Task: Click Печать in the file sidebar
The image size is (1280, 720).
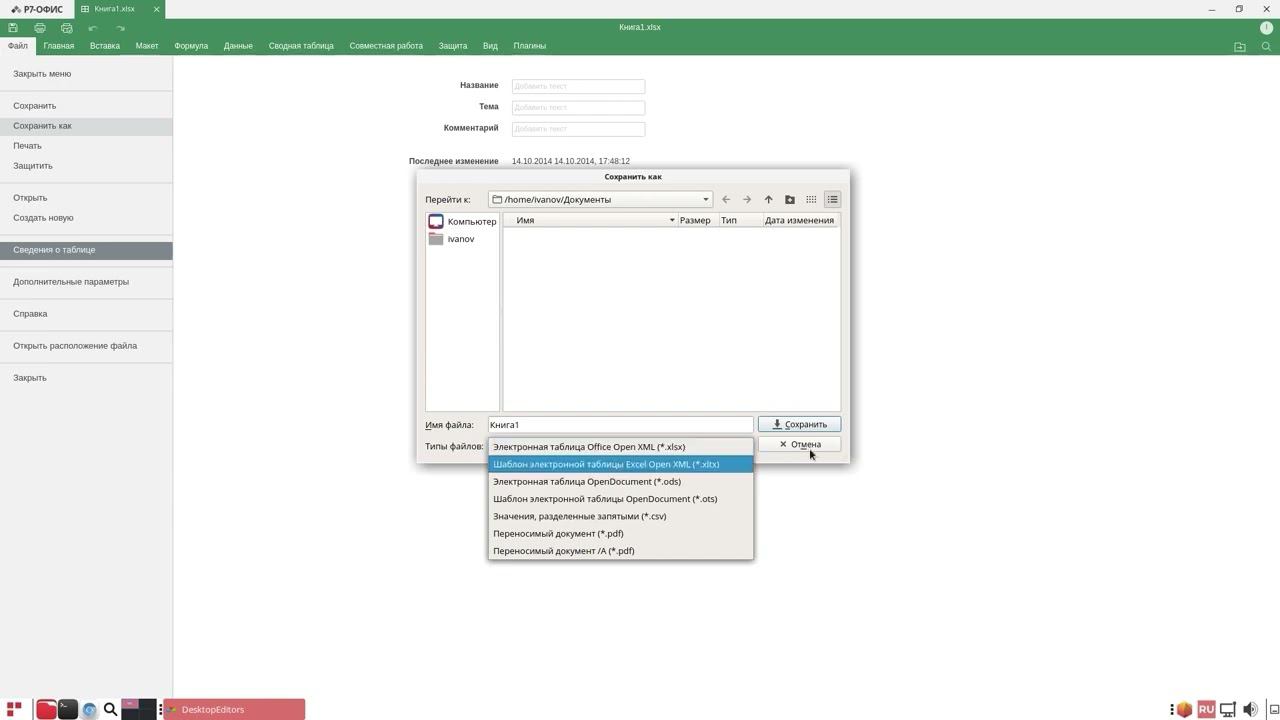Action: pyautogui.click(x=86, y=146)
